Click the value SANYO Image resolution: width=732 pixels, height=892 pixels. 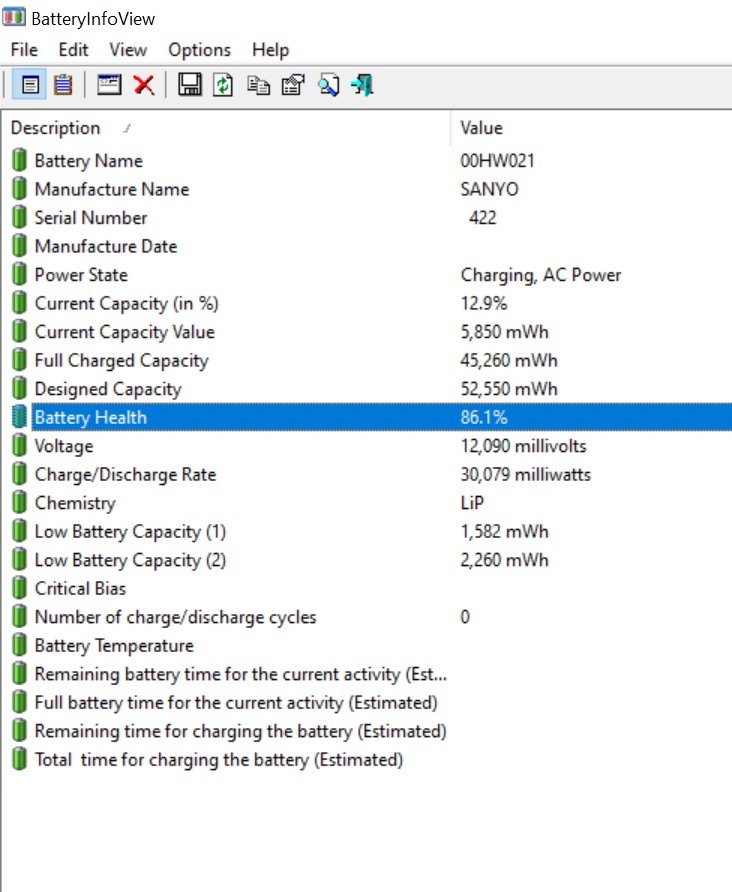point(489,189)
